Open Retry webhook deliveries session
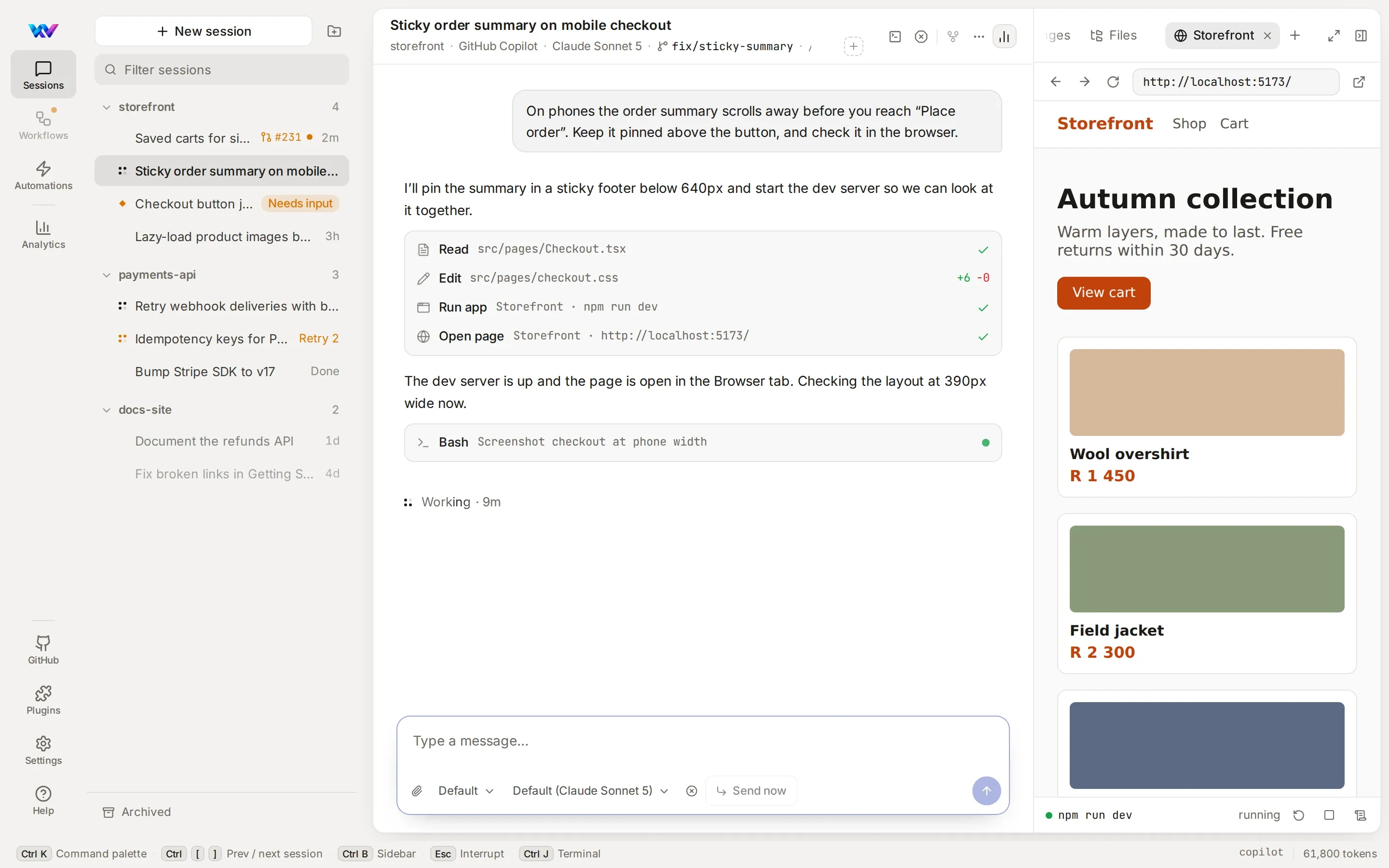This screenshot has height=868, width=1389. click(221, 306)
